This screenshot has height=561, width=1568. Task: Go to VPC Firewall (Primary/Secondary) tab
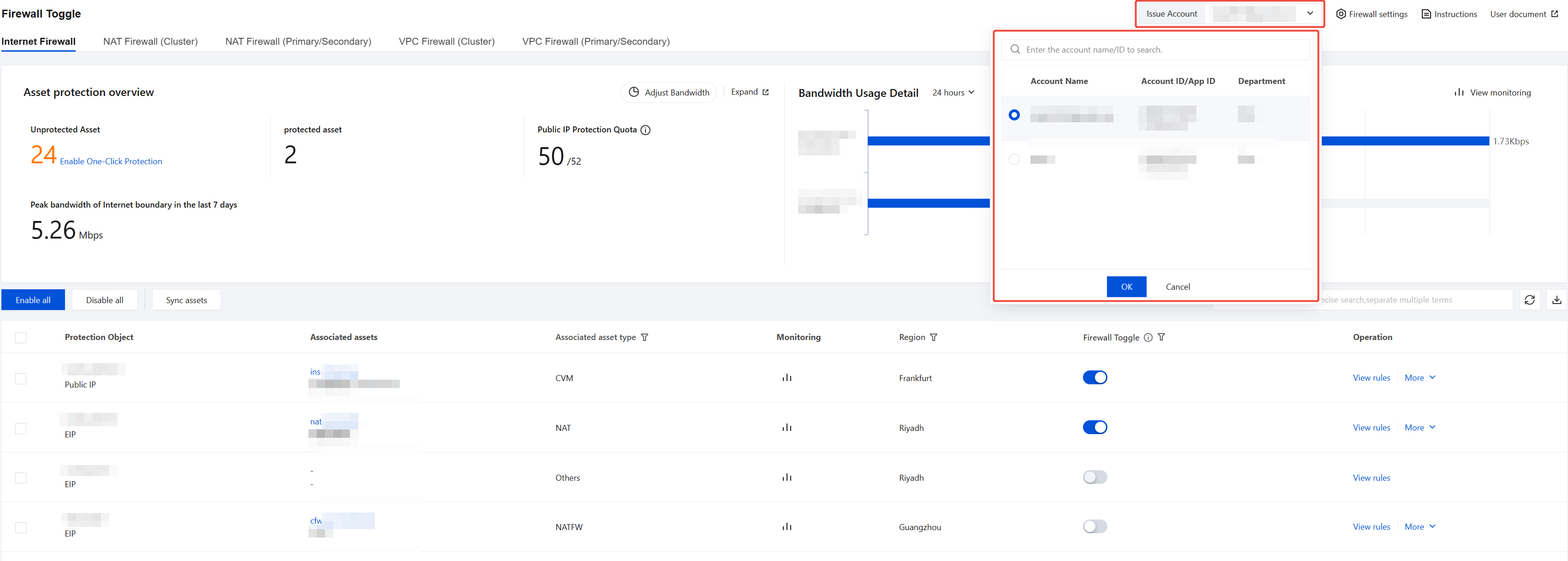click(x=596, y=42)
